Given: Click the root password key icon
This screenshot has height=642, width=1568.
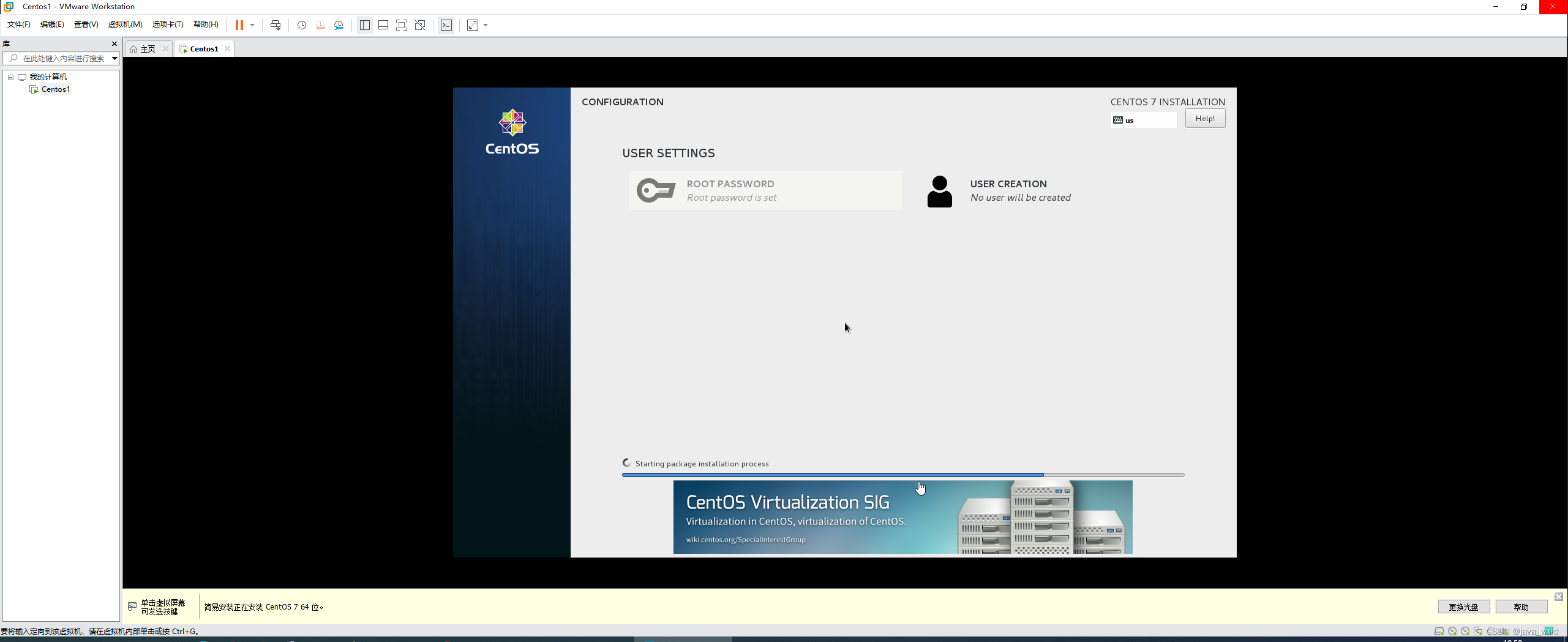Looking at the screenshot, I should (656, 190).
